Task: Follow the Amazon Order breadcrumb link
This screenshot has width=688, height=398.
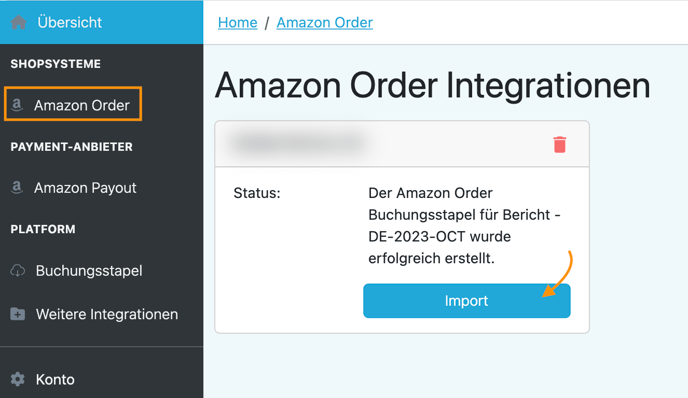Action: 325,22
